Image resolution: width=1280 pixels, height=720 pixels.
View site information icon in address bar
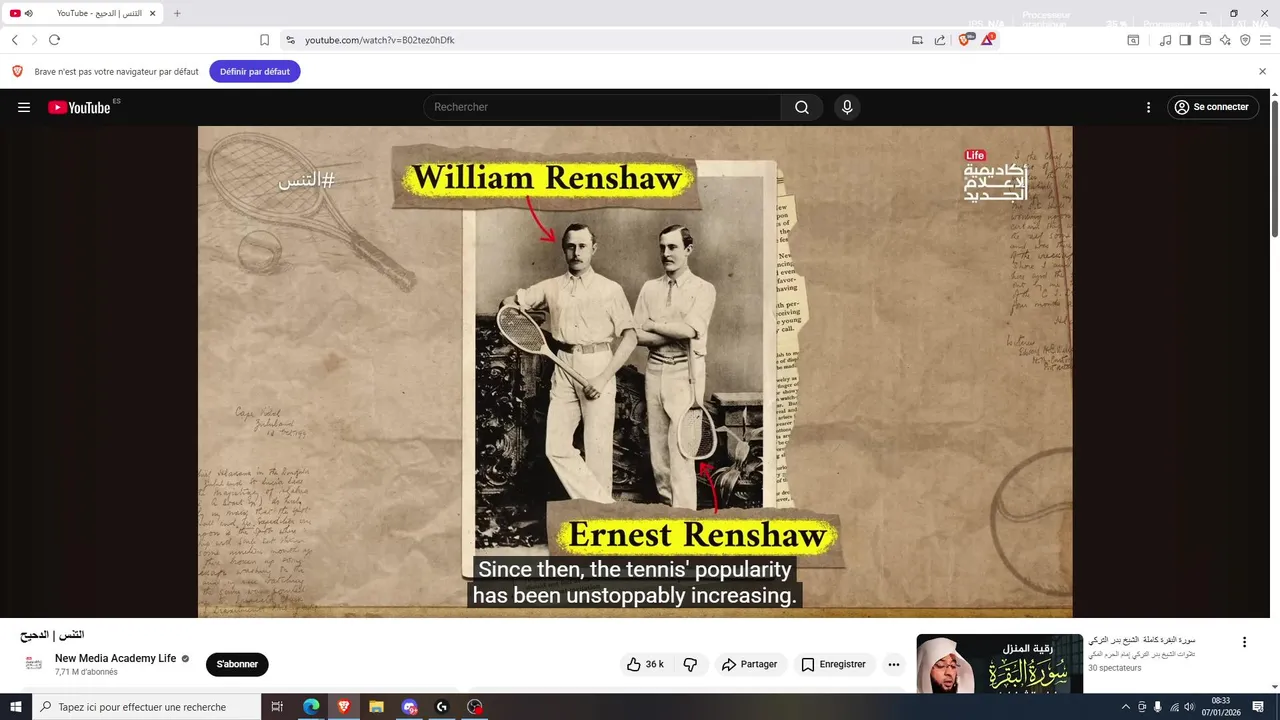tap(290, 40)
